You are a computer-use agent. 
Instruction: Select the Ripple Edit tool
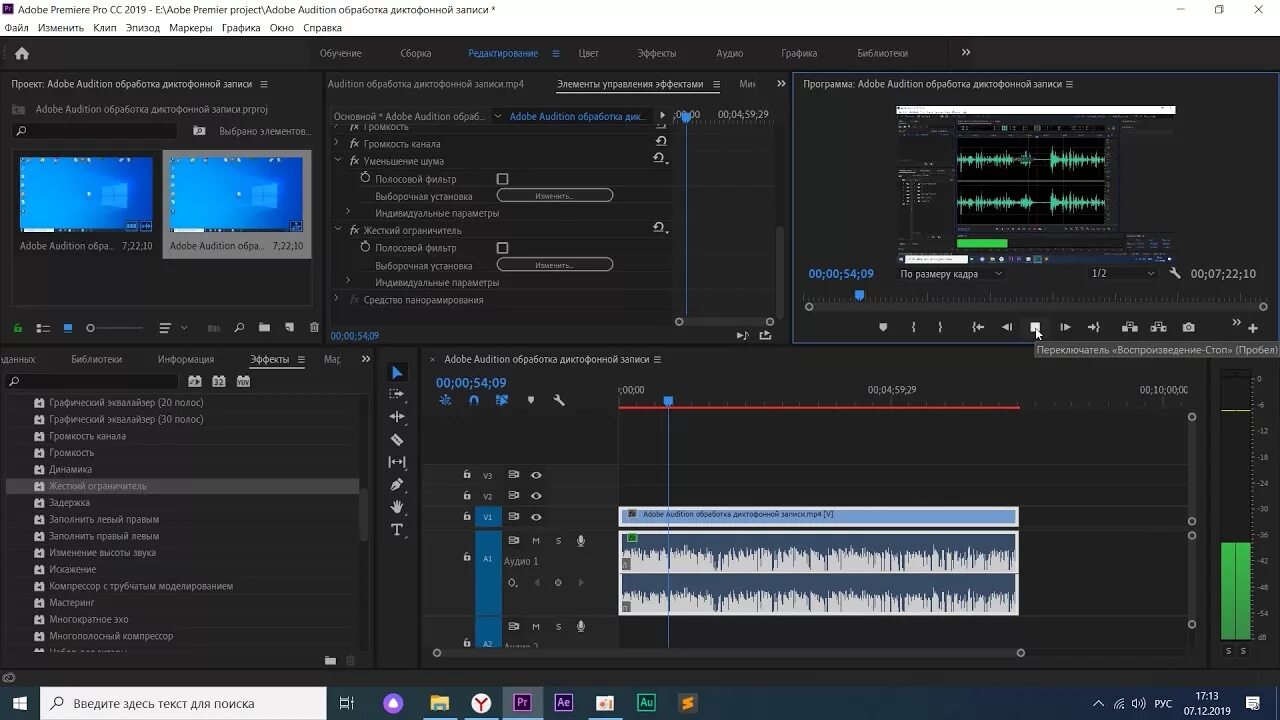pos(397,416)
